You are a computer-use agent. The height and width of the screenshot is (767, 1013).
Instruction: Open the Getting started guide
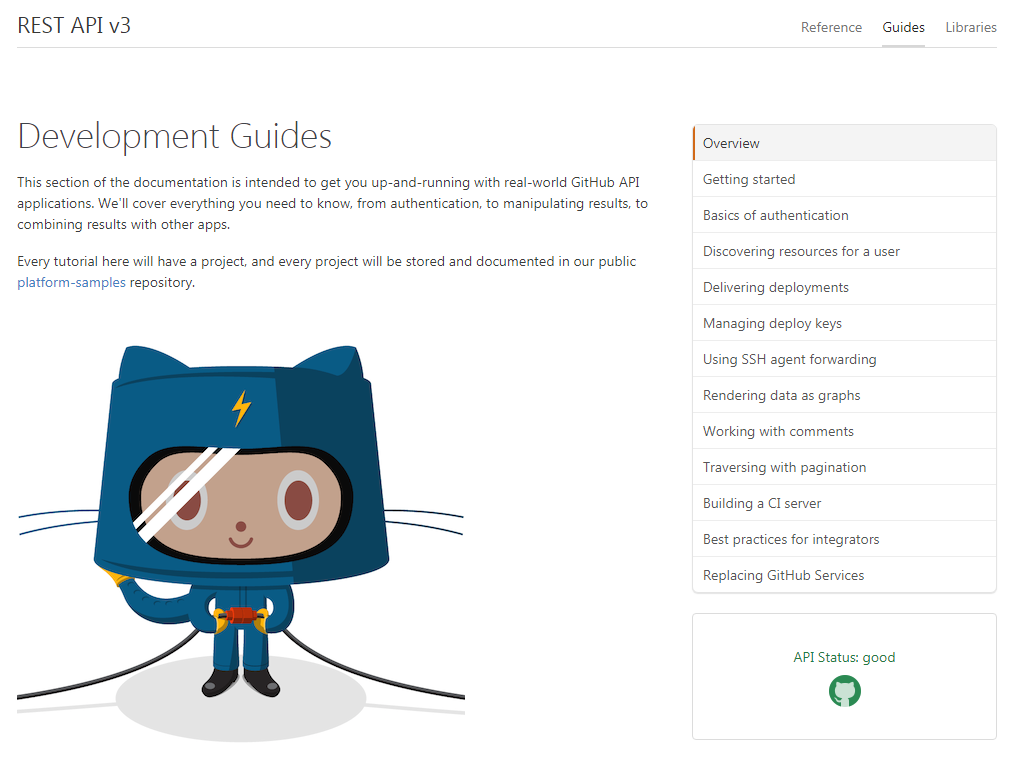pos(749,179)
